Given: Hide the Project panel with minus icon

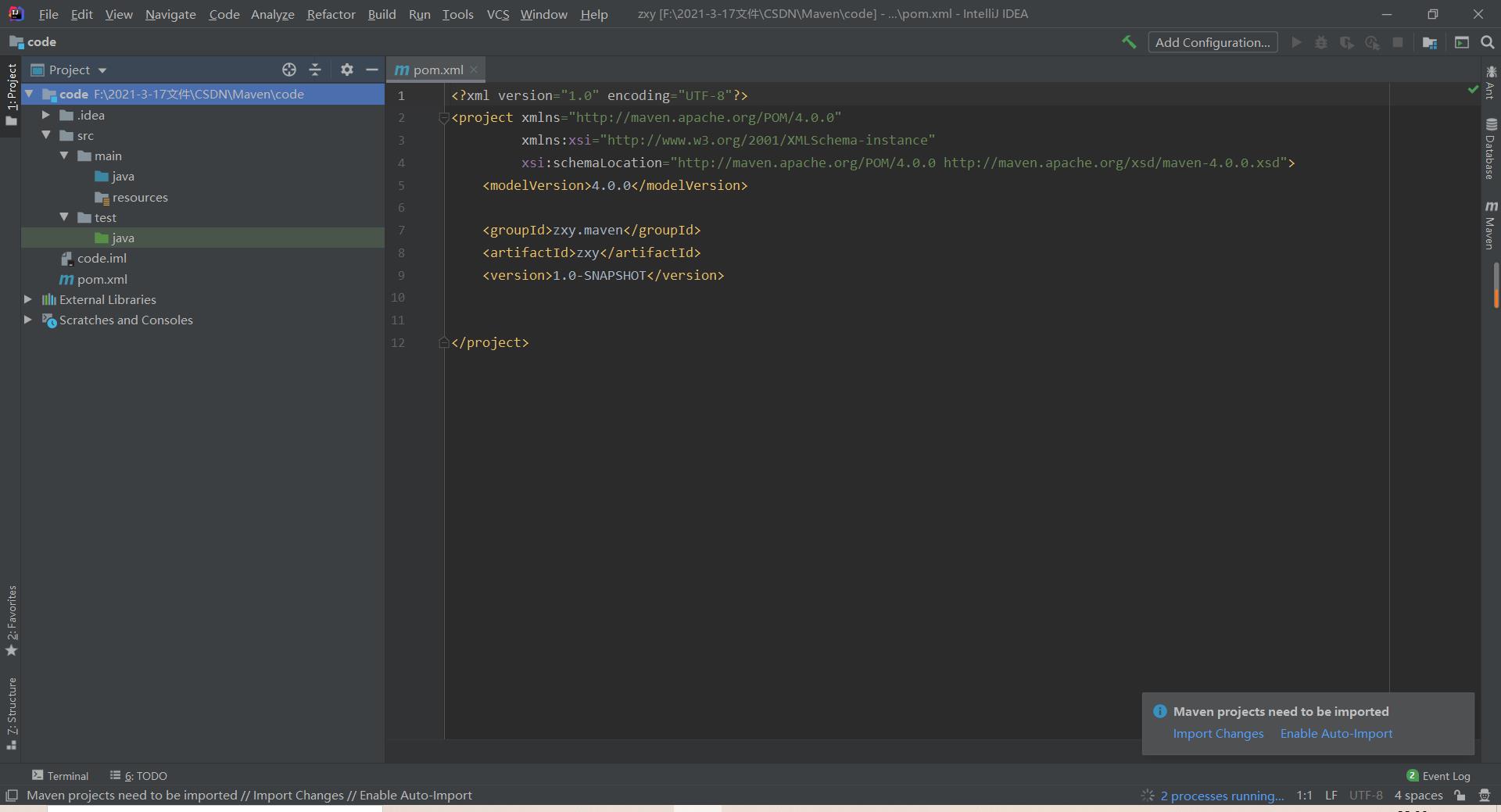Looking at the screenshot, I should click(x=372, y=70).
